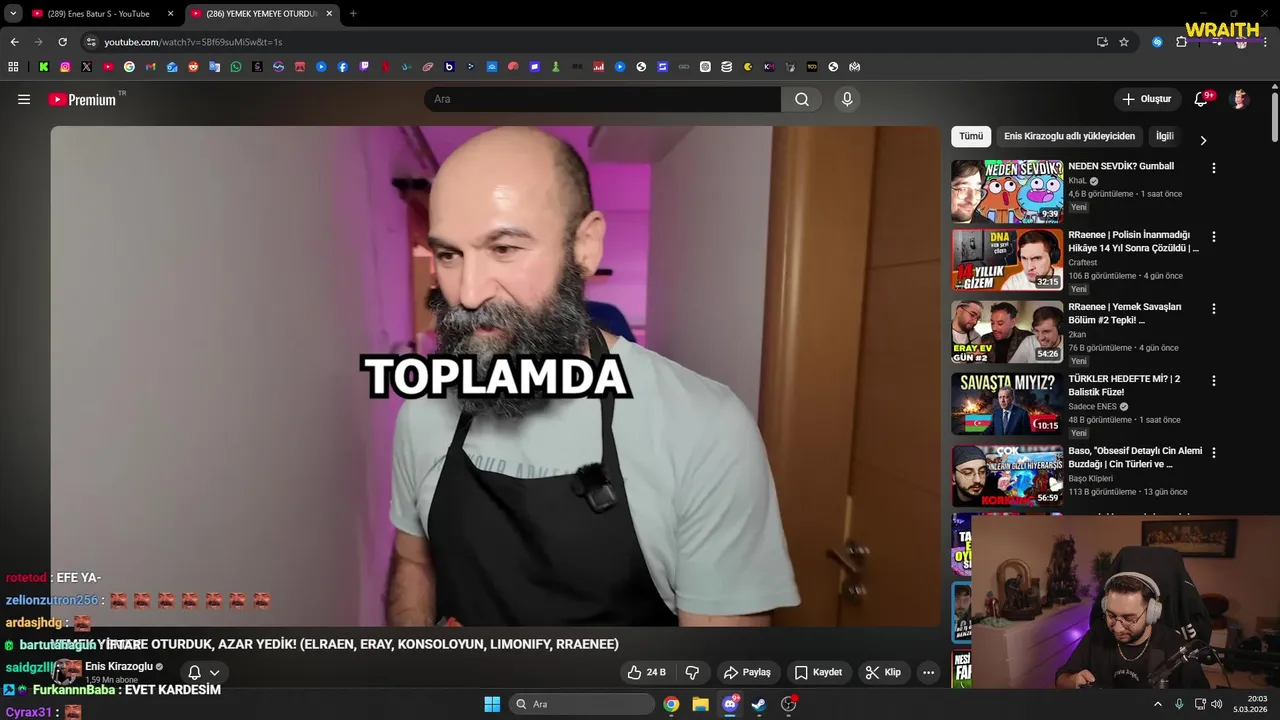Select the YEMEK YEMEYE OTURDUK tab
Viewport: 1280px width, 720px height.
pos(262,14)
